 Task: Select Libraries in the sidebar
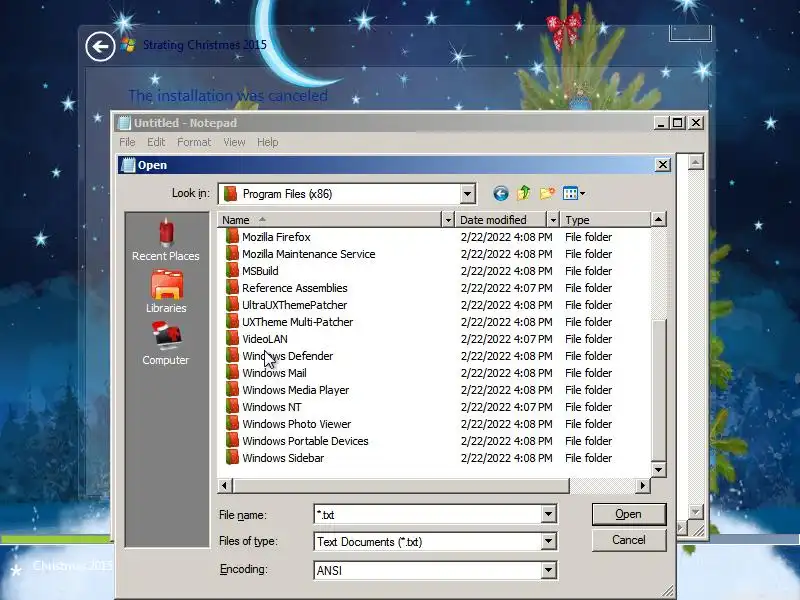(x=166, y=291)
